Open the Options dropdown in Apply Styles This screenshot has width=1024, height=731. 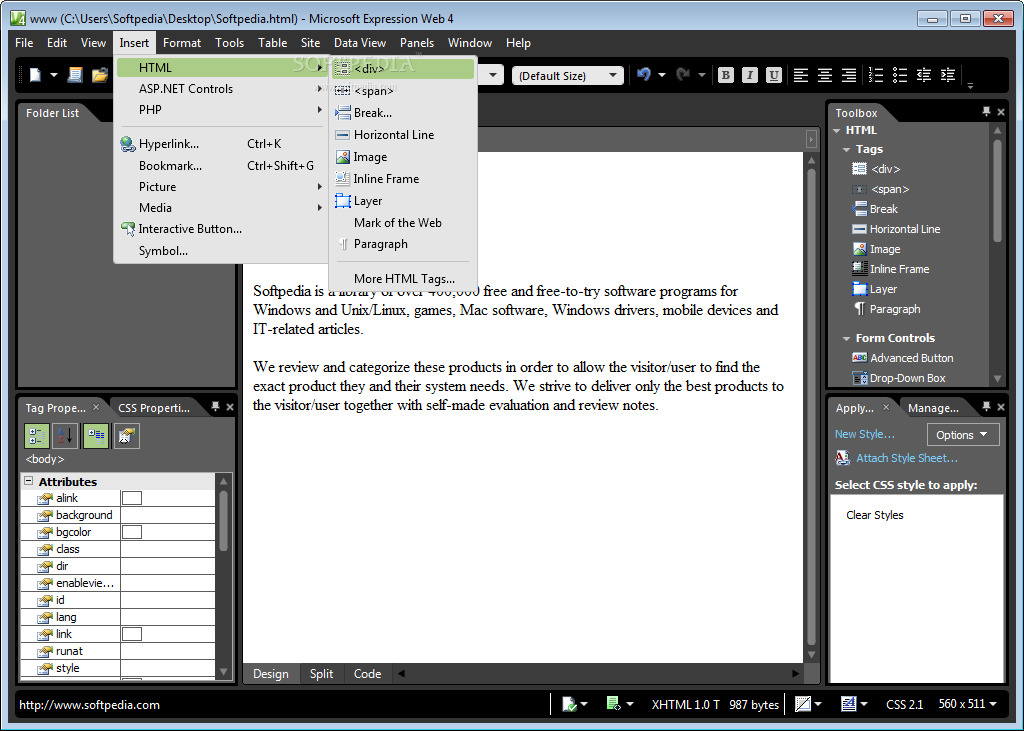click(x=963, y=434)
